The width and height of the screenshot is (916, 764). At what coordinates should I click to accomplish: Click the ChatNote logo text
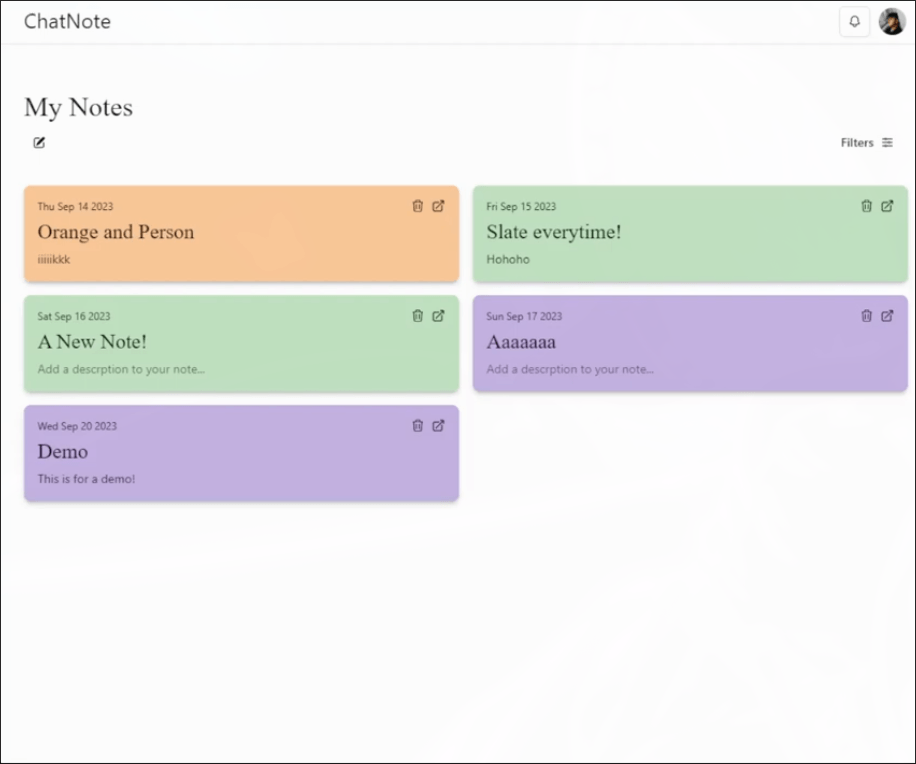pyautogui.click(x=67, y=21)
